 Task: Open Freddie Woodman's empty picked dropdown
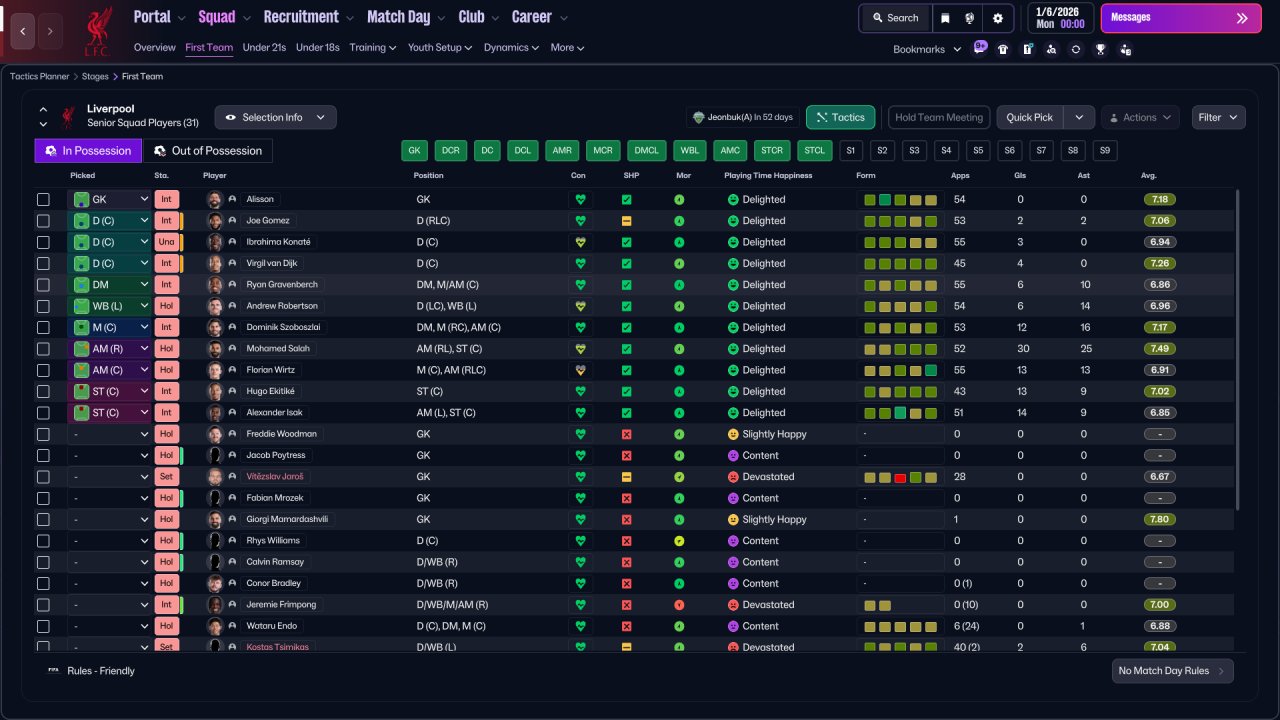tap(110, 434)
